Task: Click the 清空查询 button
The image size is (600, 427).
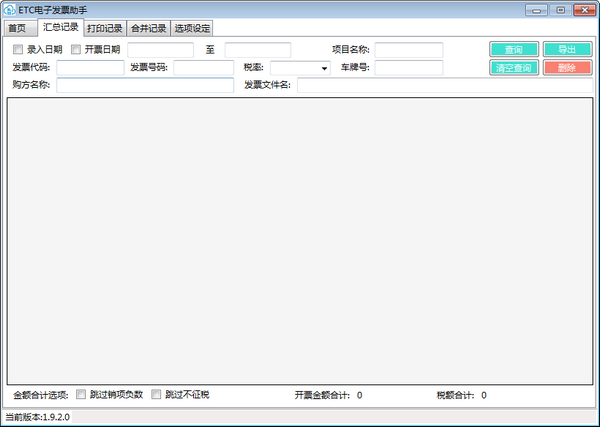Action: [514, 68]
